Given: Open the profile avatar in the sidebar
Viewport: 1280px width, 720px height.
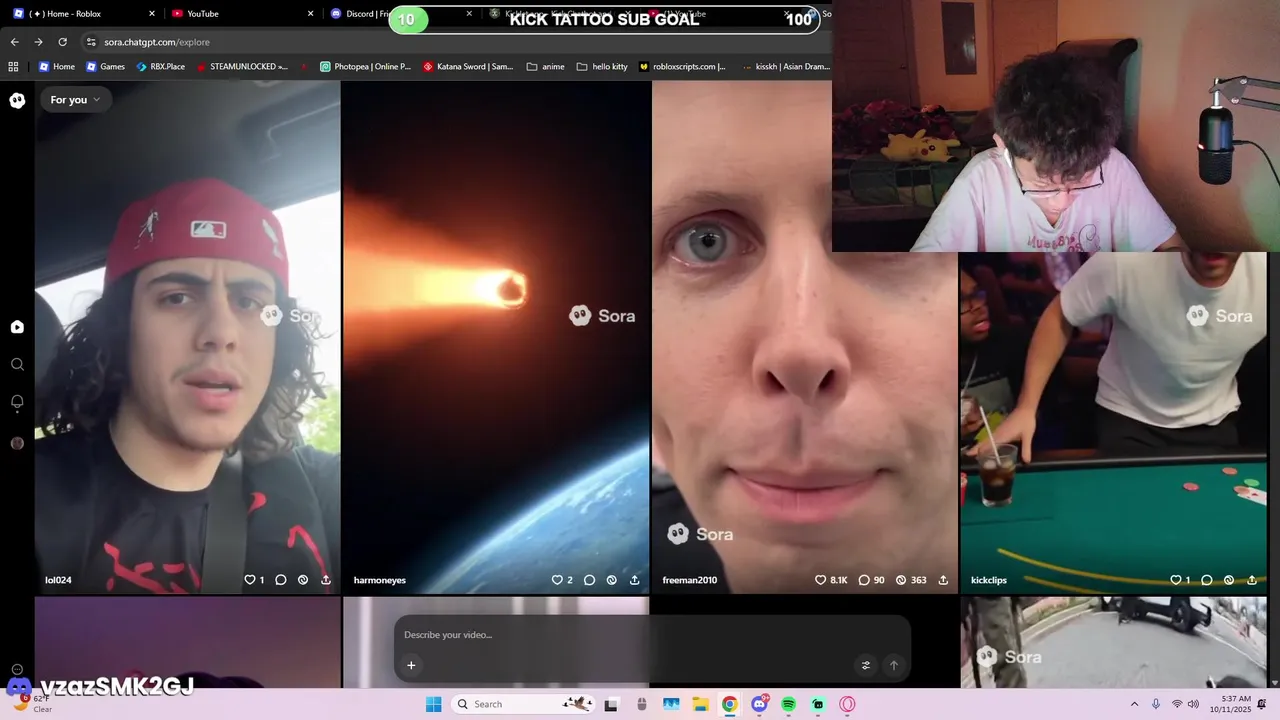Looking at the screenshot, I should (17, 443).
